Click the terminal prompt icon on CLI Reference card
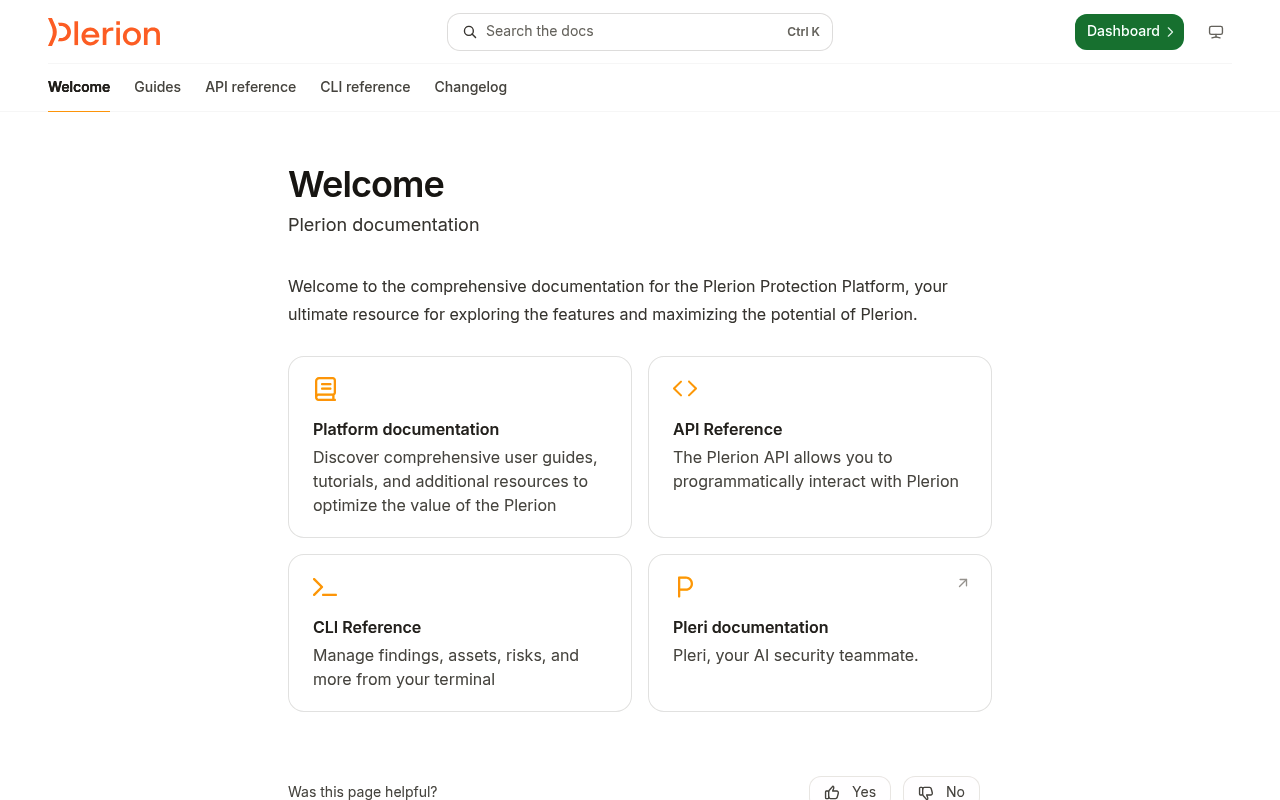 tap(325, 587)
